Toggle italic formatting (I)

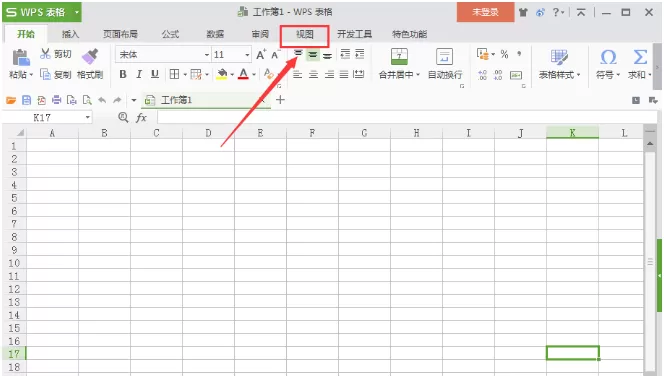(x=139, y=74)
